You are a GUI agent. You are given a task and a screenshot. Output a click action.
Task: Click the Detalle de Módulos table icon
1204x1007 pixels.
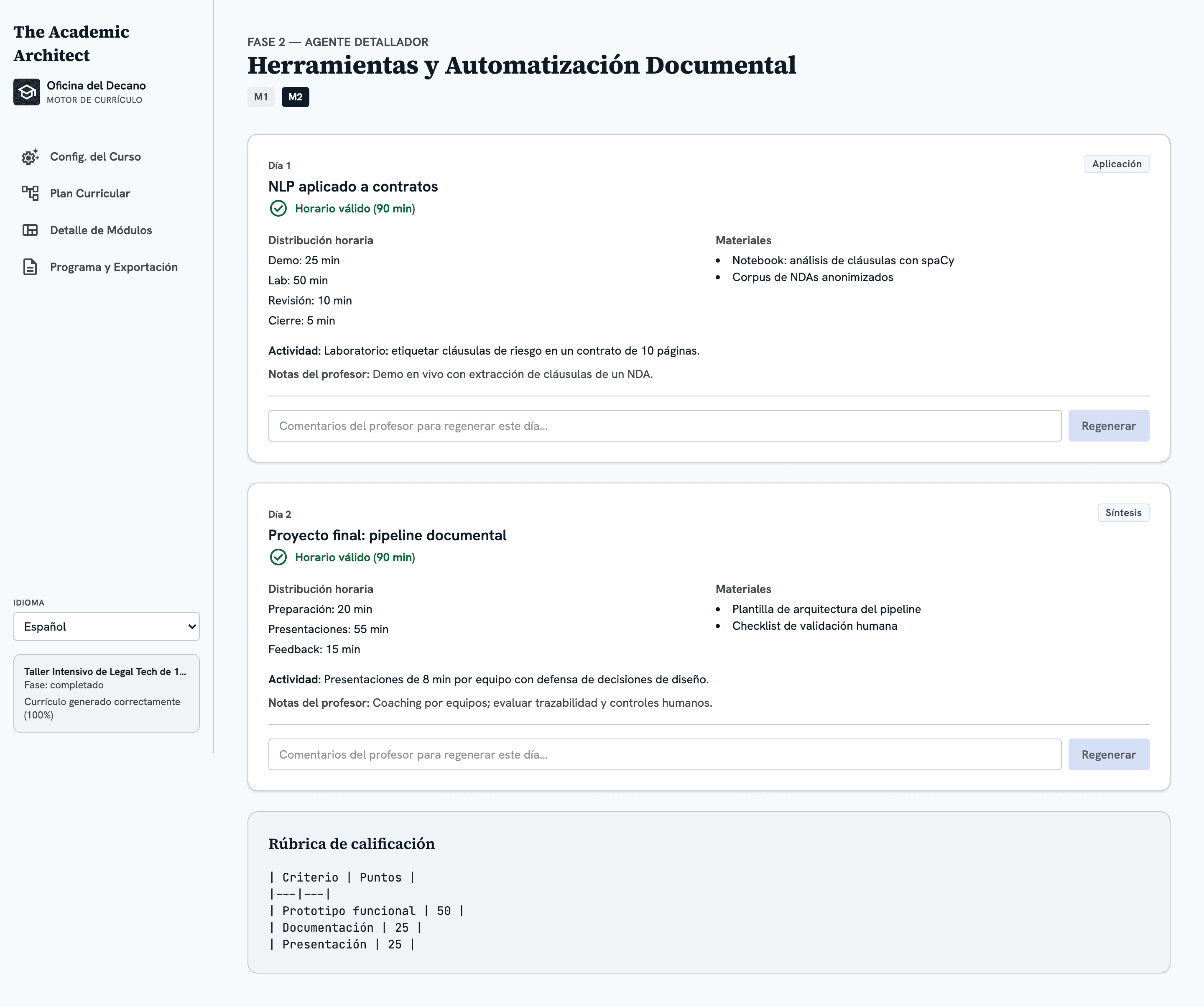coord(30,230)
